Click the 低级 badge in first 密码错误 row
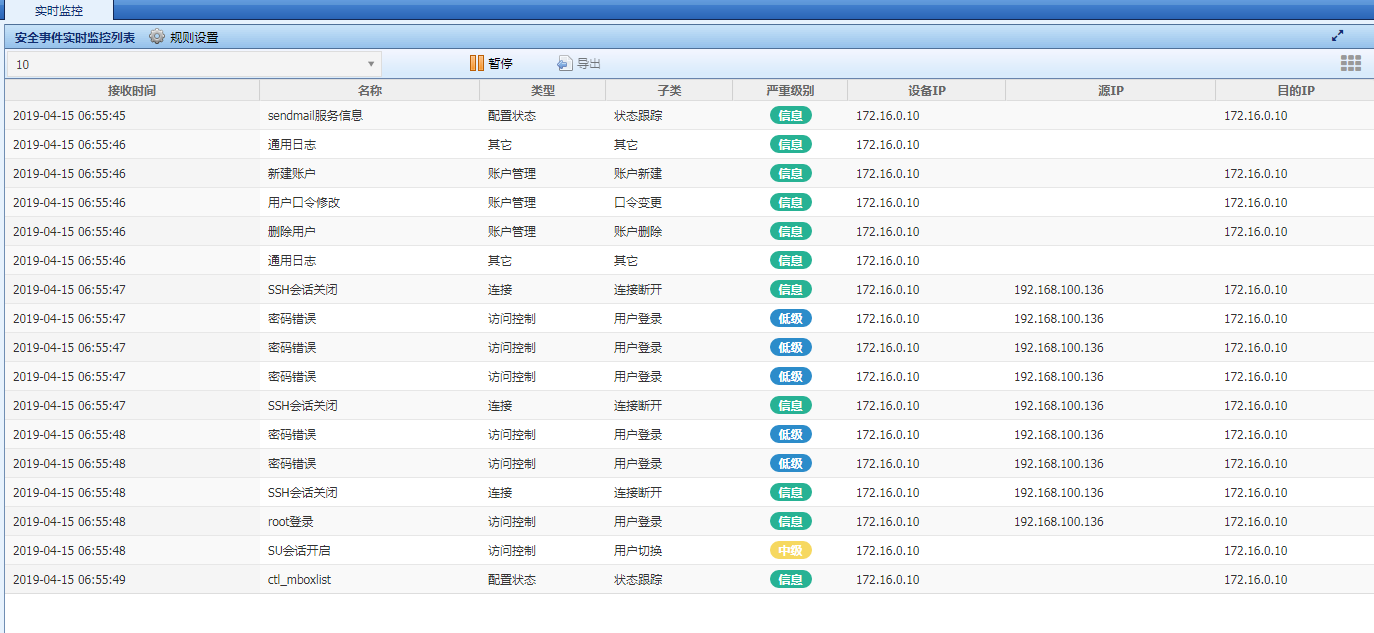1374x633 pixels. point(790,318)
